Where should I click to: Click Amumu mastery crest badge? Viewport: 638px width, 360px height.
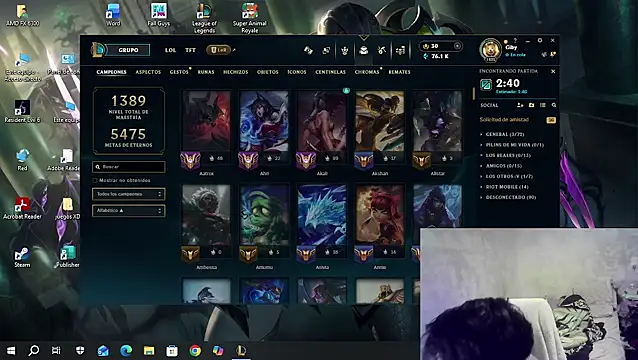click(x=248, y=254)
